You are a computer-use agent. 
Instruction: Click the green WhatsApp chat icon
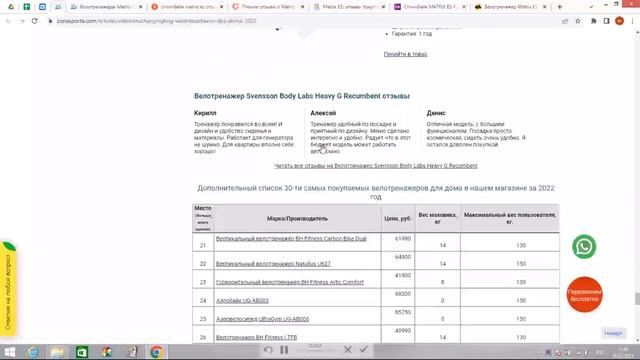[584, 247]
